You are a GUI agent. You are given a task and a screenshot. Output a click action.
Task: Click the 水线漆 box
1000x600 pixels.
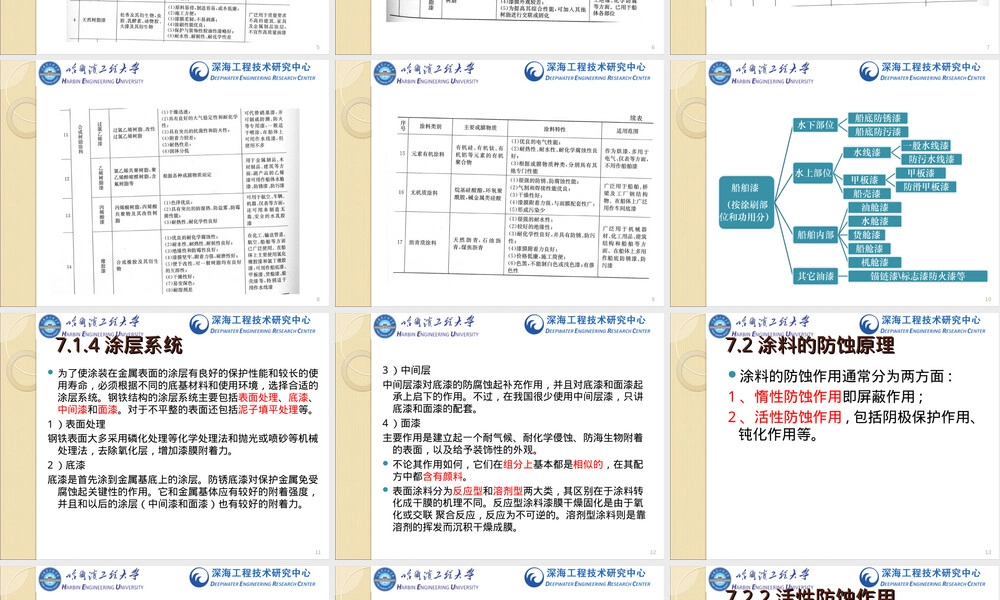coord(867,152)
